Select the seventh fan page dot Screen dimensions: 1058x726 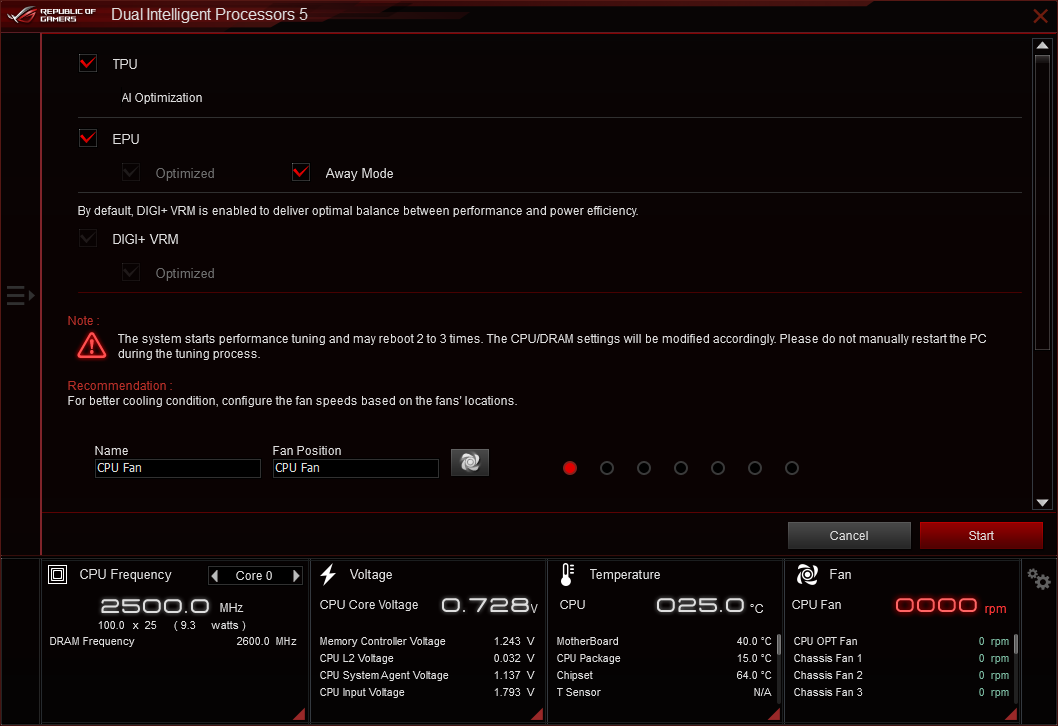(792, 468)
